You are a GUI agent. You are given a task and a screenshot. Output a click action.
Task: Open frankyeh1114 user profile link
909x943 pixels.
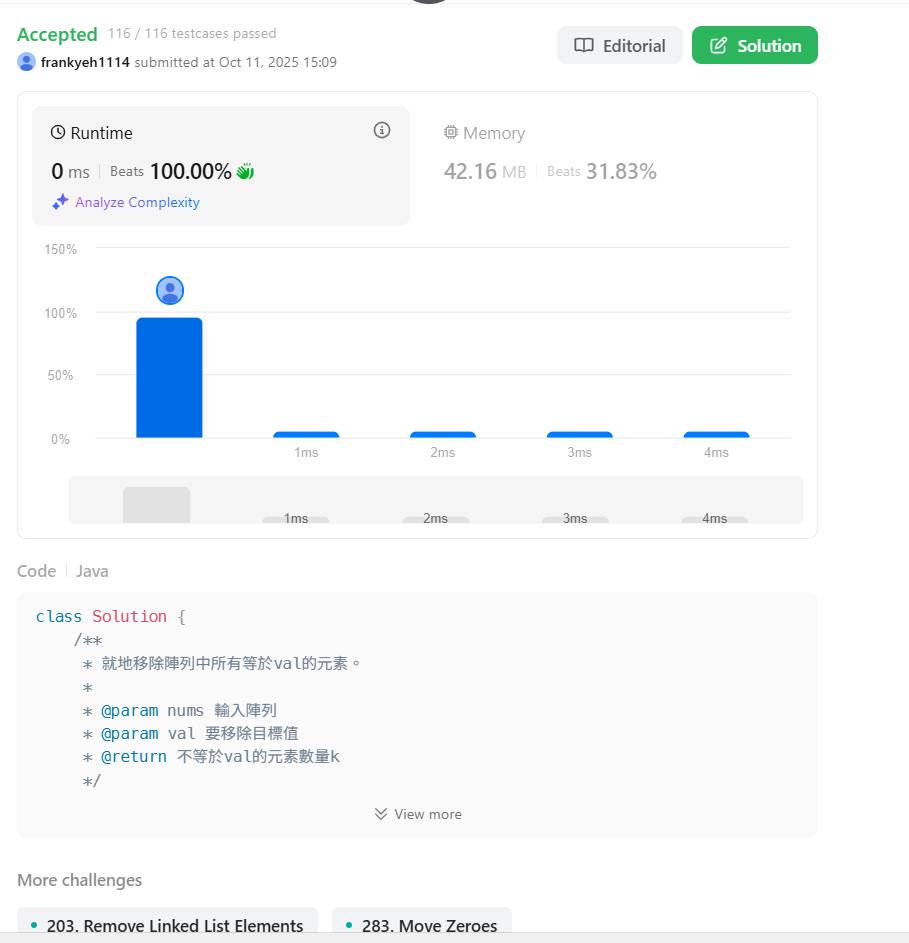tap(85, 62)
